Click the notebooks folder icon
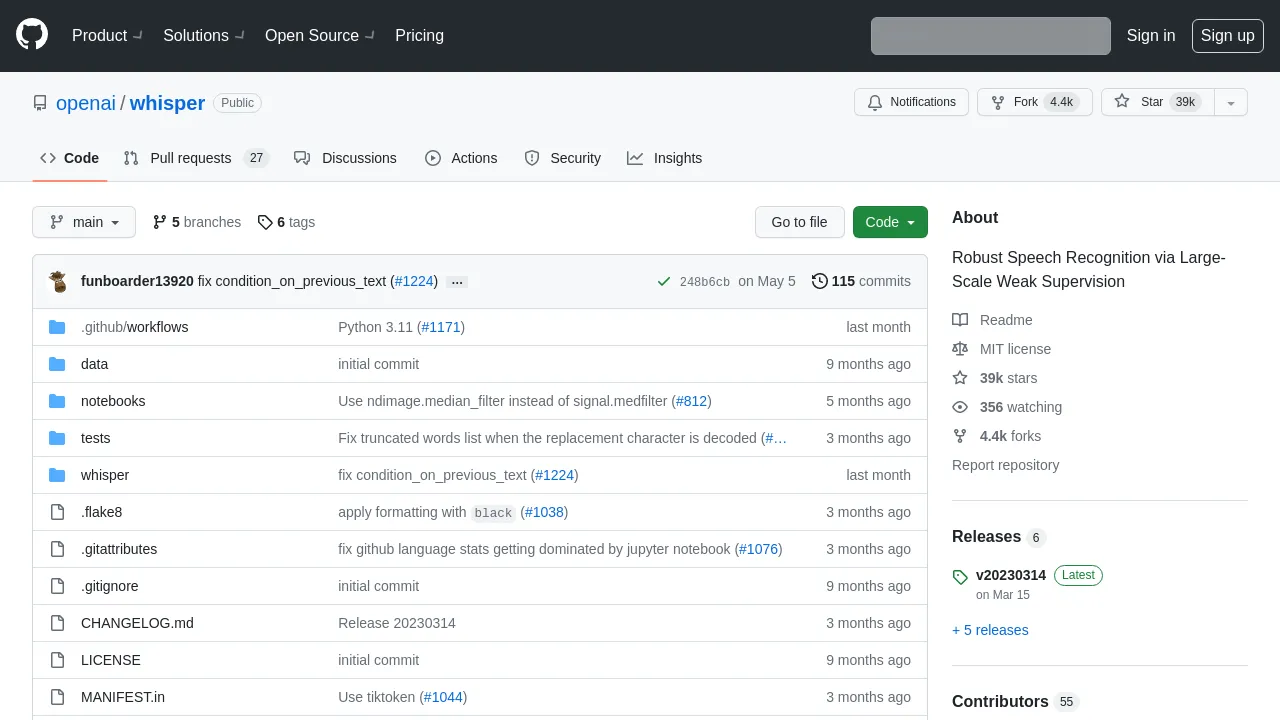1280x720 pixels. [x=57, y=401]
